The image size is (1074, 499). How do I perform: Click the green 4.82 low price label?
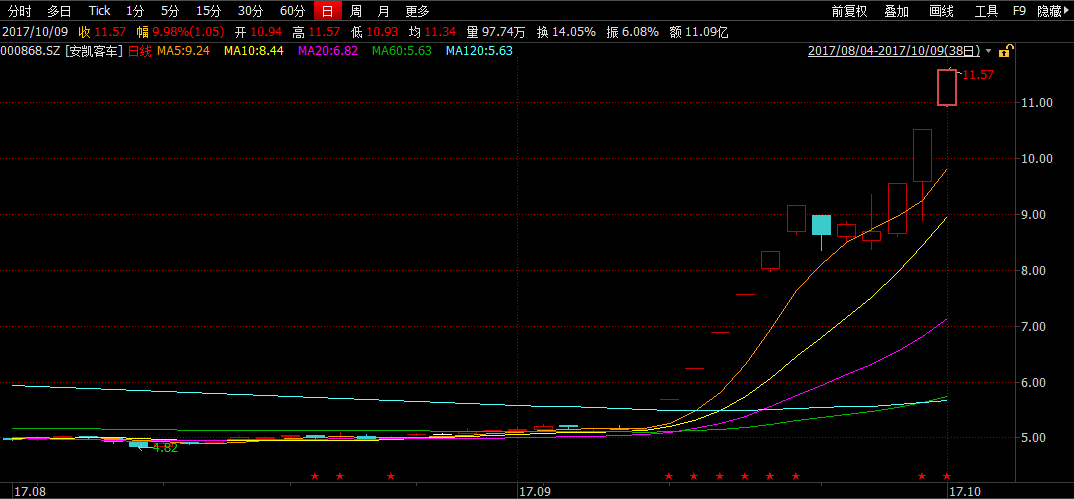pos(165,448)
